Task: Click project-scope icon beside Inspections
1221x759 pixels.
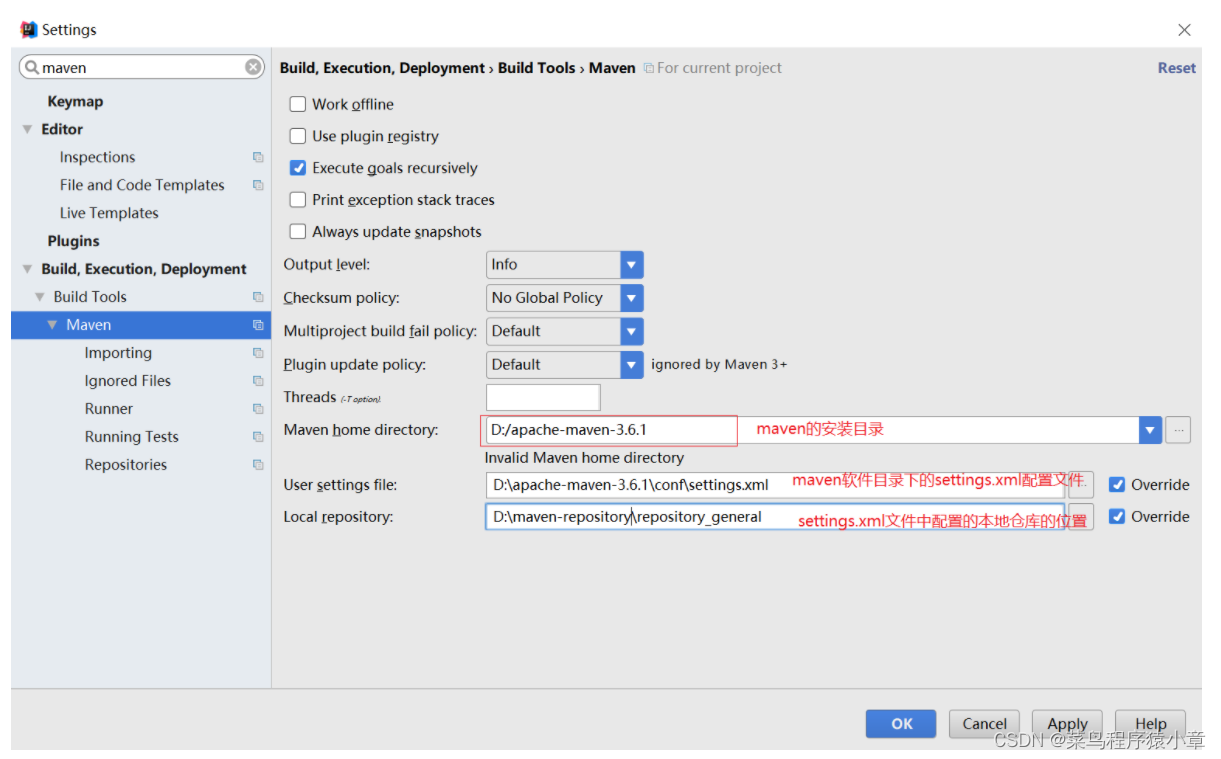Action: pyautogui.click(x=258, y=157)
